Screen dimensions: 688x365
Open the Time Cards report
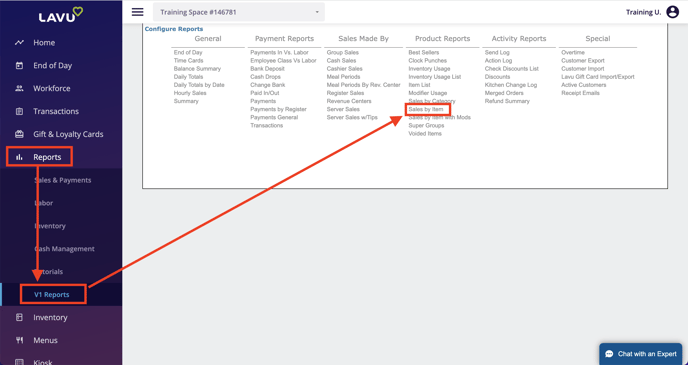189,61
